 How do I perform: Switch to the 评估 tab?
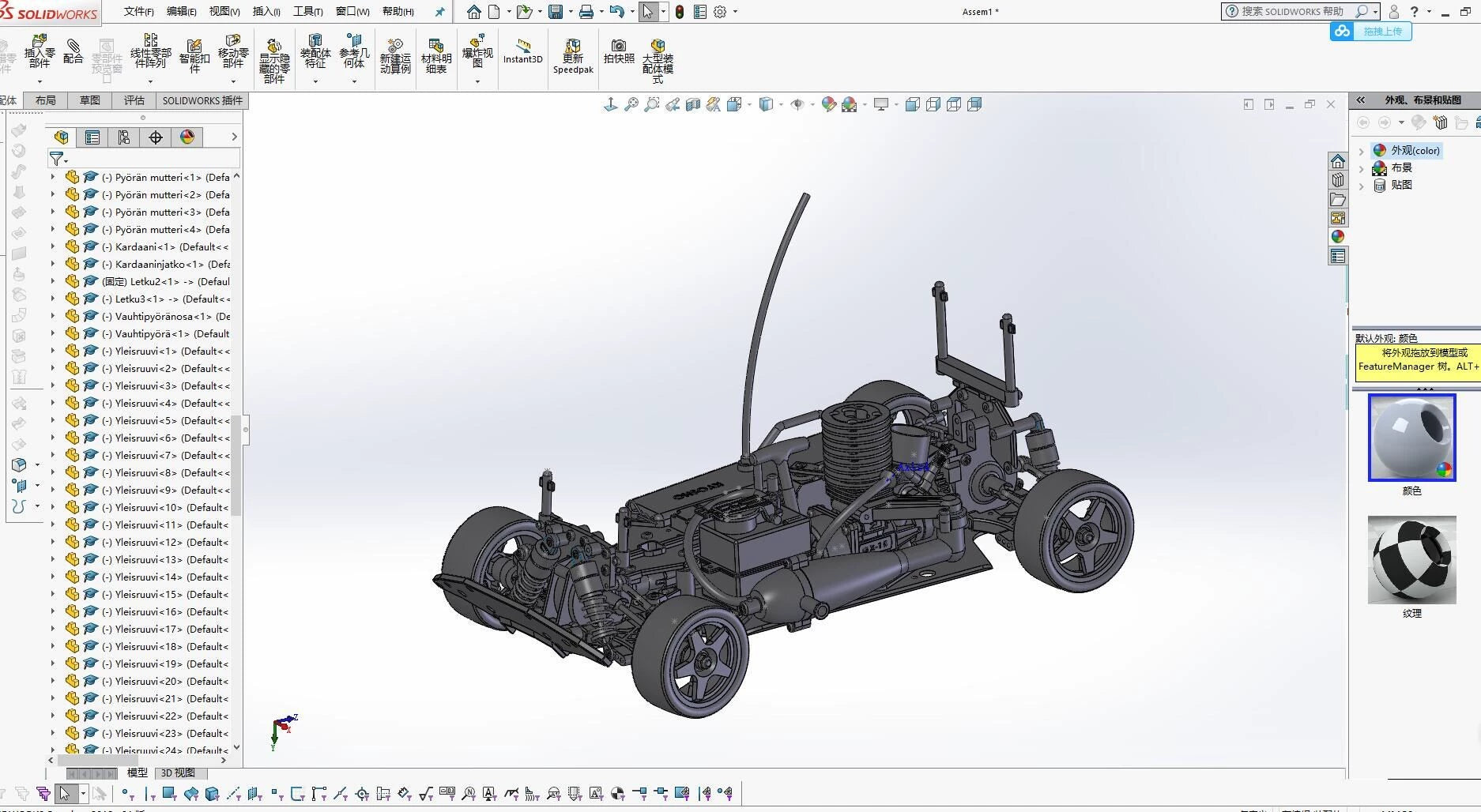(134, 100)
